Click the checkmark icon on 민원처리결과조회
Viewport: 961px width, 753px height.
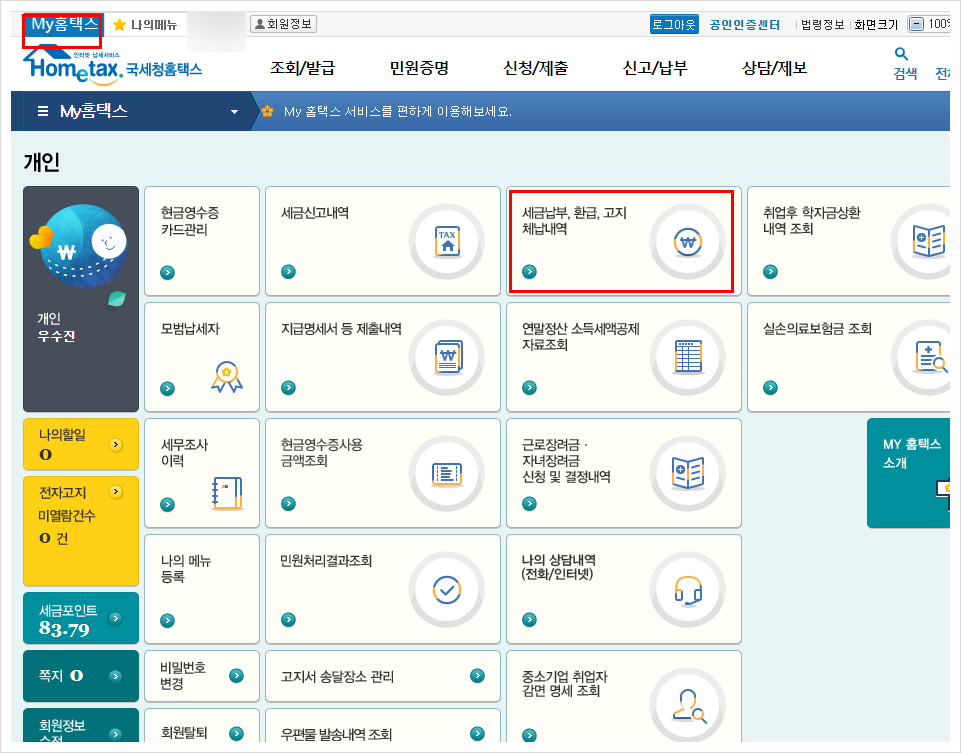coord(447,589)
